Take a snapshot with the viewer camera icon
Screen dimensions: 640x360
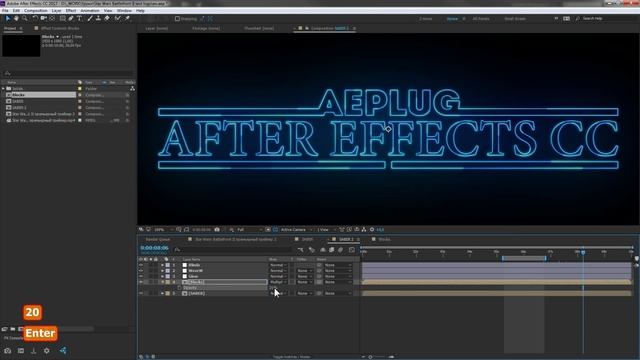pos(217,230)
